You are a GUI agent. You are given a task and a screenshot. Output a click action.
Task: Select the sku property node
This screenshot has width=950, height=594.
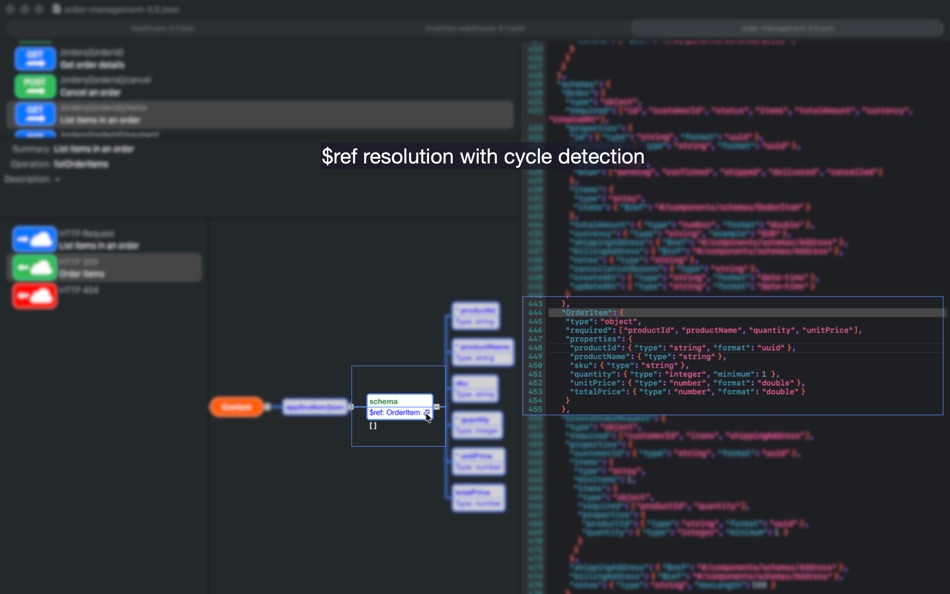tap(476, 389)
